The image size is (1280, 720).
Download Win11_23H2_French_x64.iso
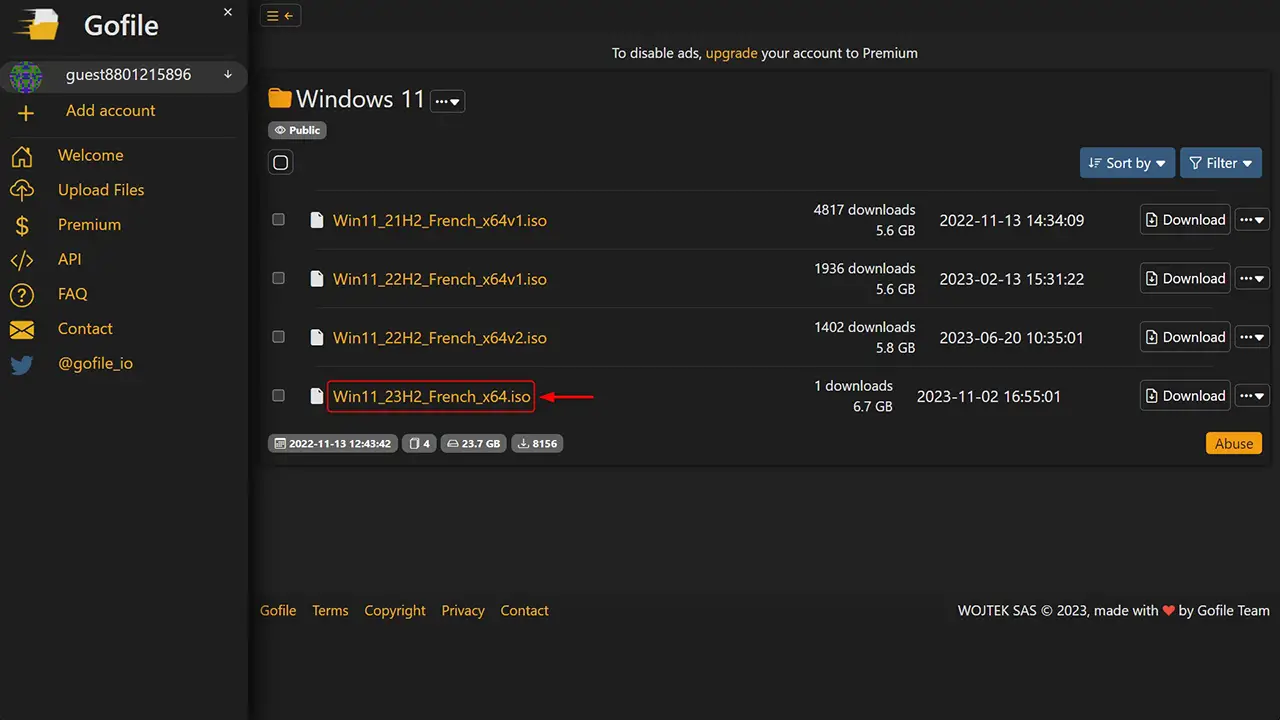1185,395
